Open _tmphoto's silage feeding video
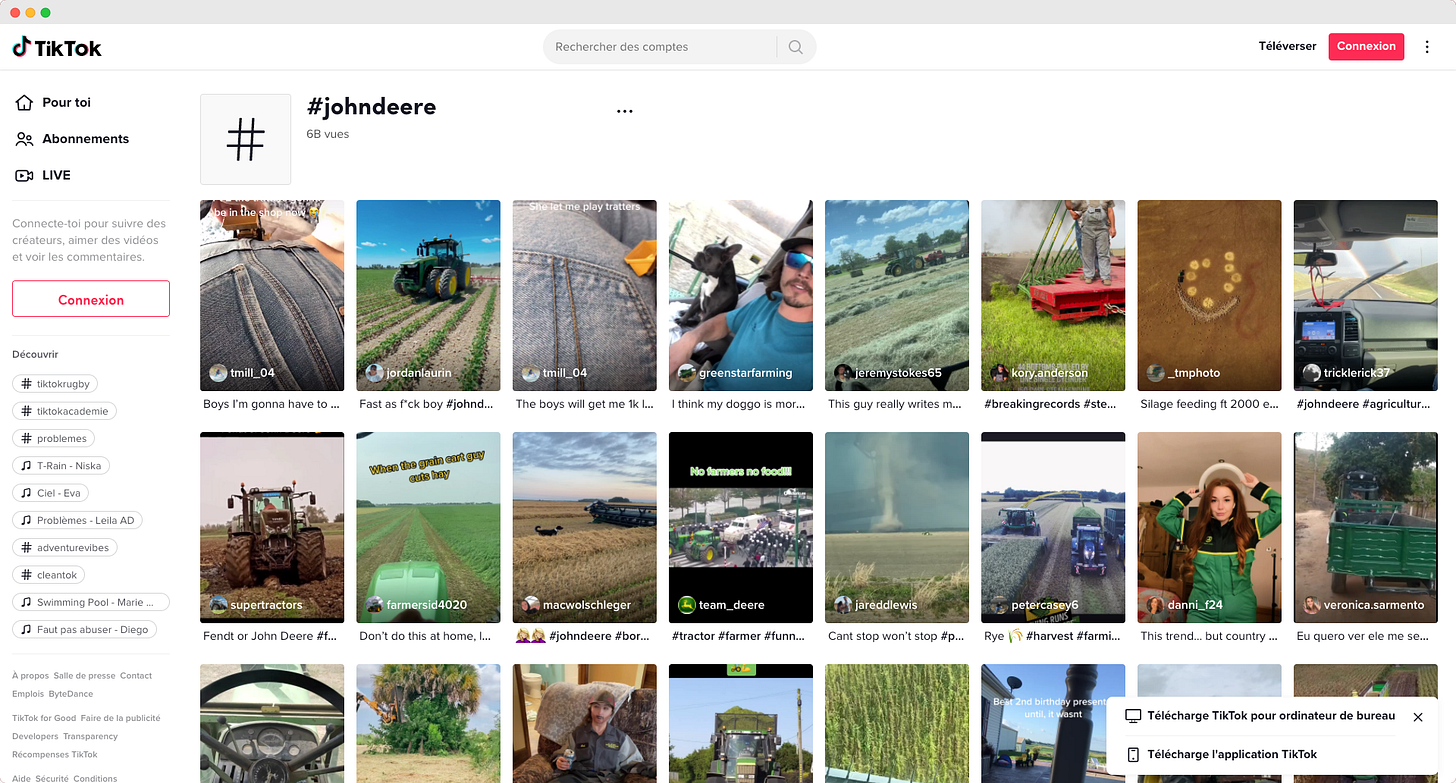This screenshot has width=1456, height=783. pyautogui.click(x=1209, y=295)
